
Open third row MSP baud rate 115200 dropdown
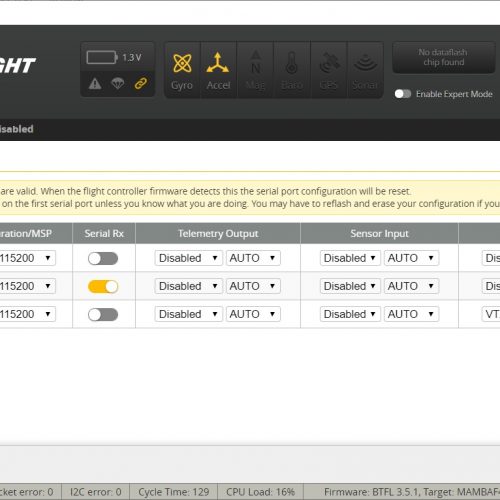[x=27, y=314]
